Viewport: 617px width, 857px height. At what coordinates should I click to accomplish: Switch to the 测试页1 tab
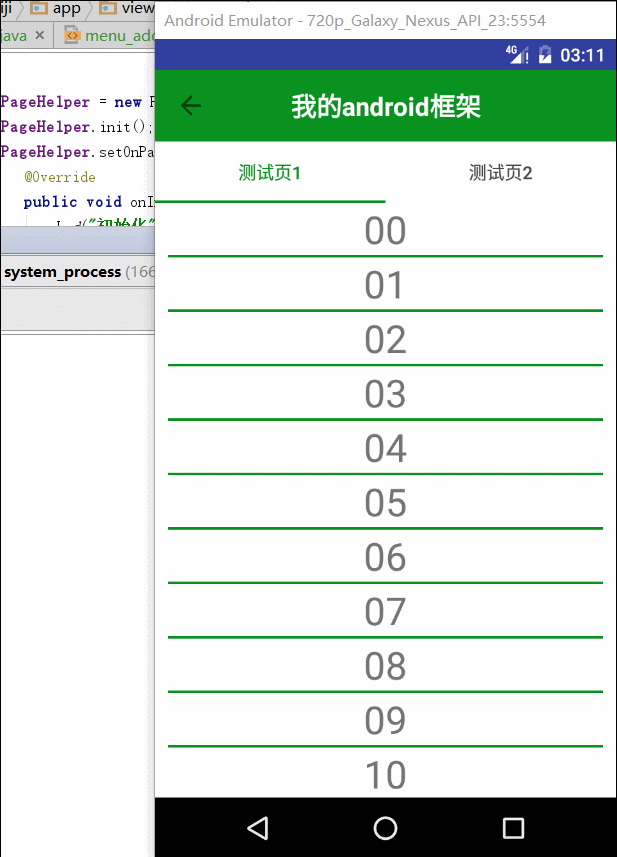tap(270, 173)
